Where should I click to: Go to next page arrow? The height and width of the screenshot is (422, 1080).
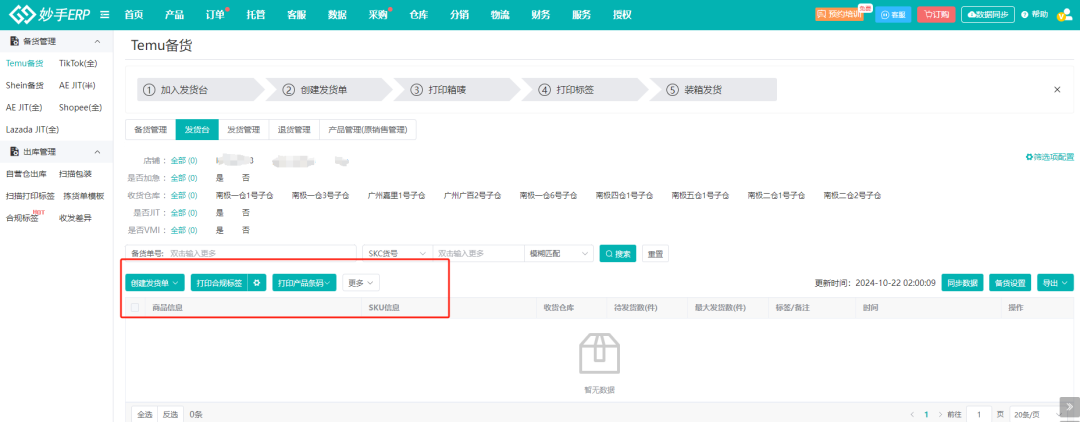tap(939, 414)
